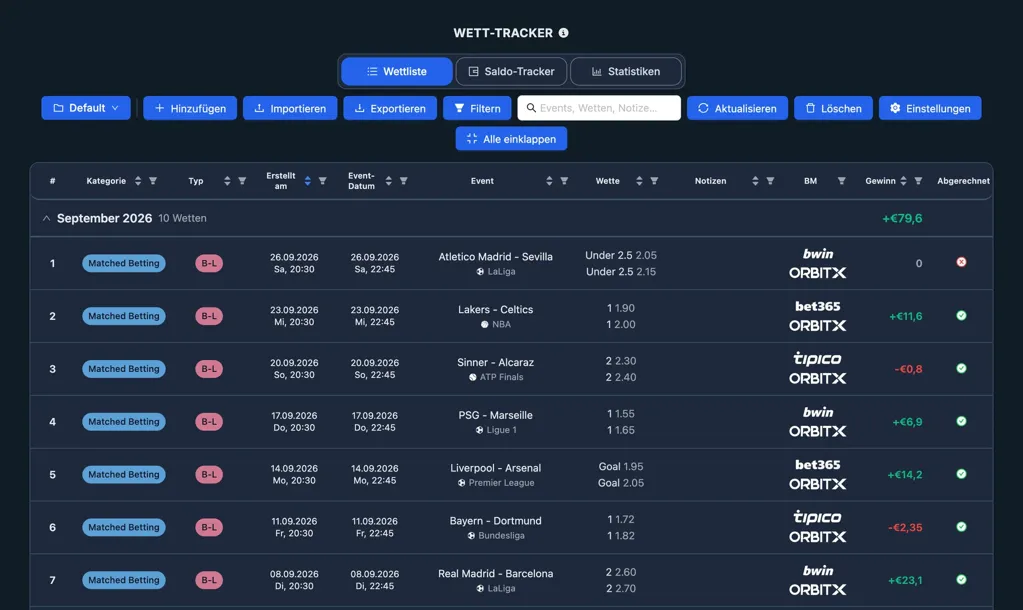Click the 10 Wetten count label
Image resolution: width=1023 pixels, height=610 pixels.
pos(182,219)
